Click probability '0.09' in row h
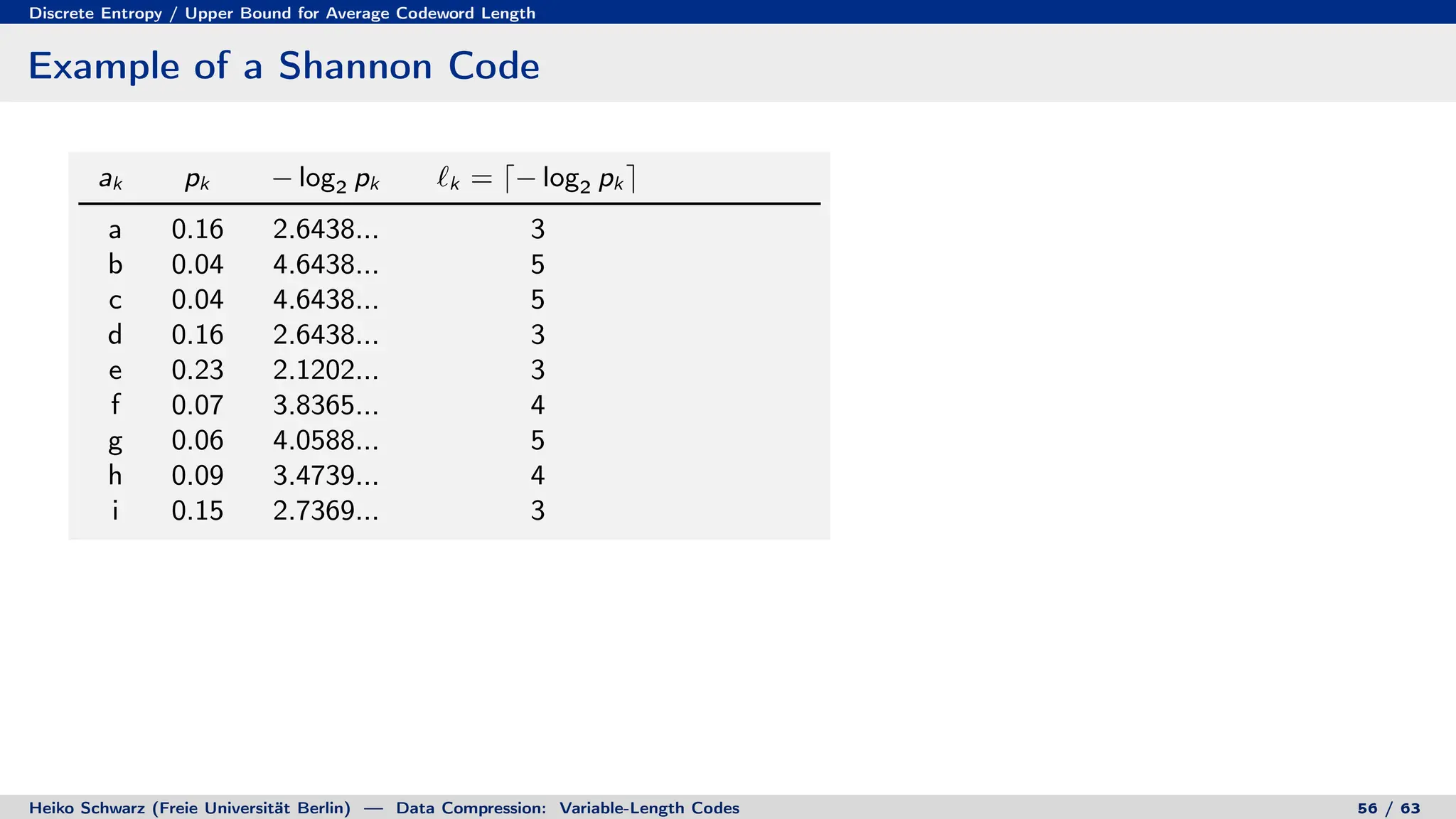This screenshot has width=1456, height=819. pos(198,476)
